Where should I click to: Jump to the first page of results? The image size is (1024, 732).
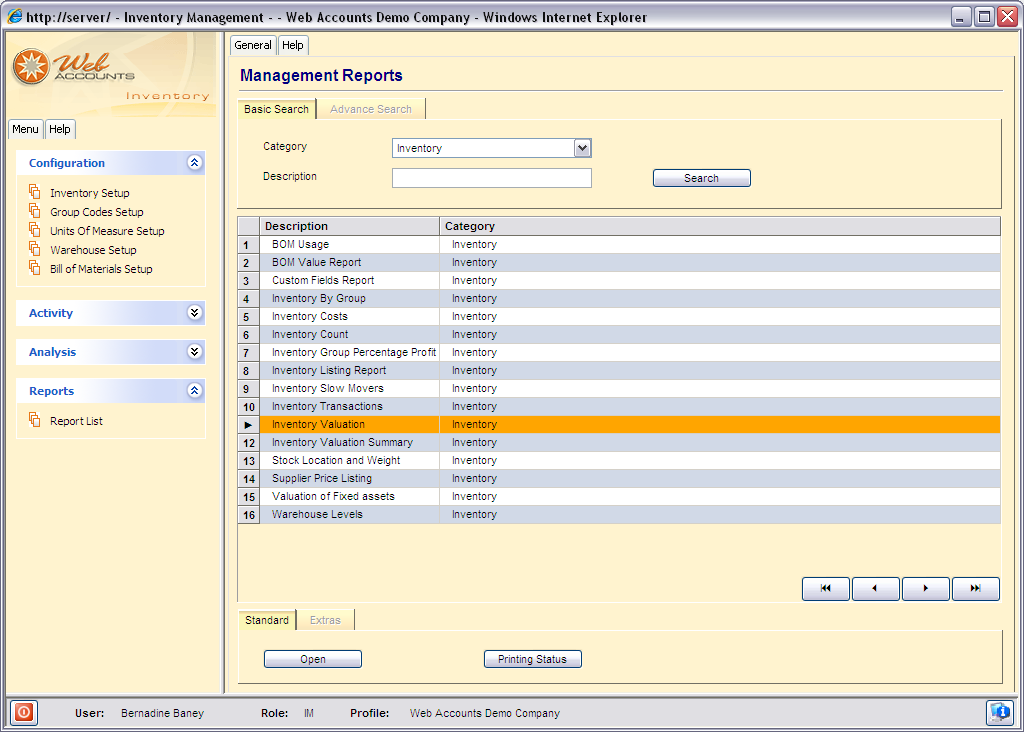(826, 589)
